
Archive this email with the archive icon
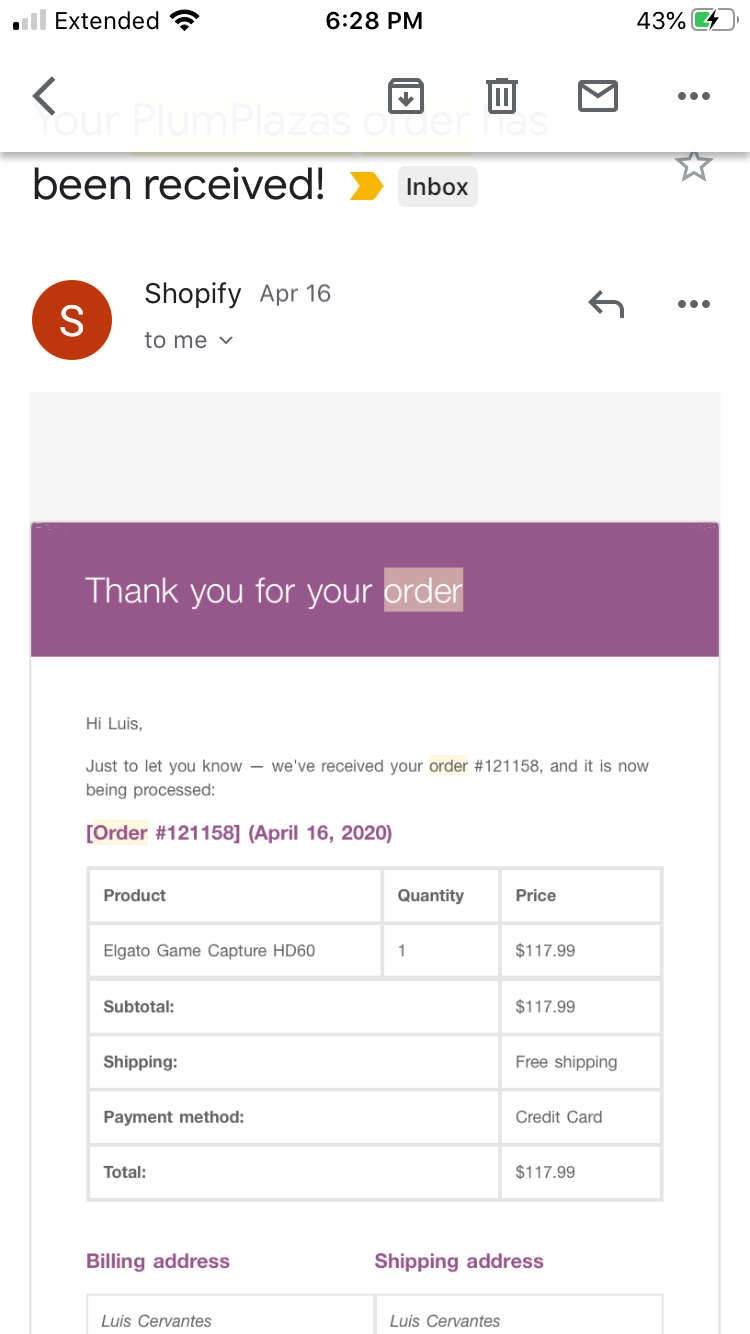coord(406,96)
